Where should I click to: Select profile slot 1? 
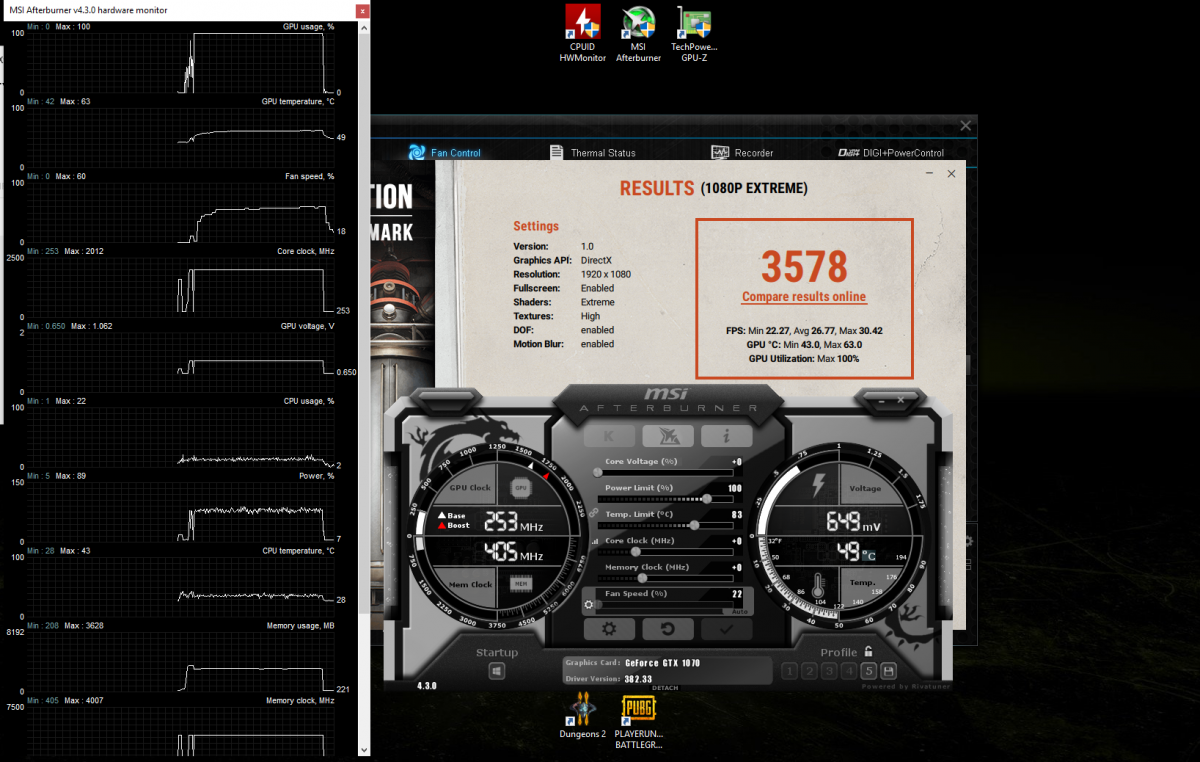pos(789,670)
